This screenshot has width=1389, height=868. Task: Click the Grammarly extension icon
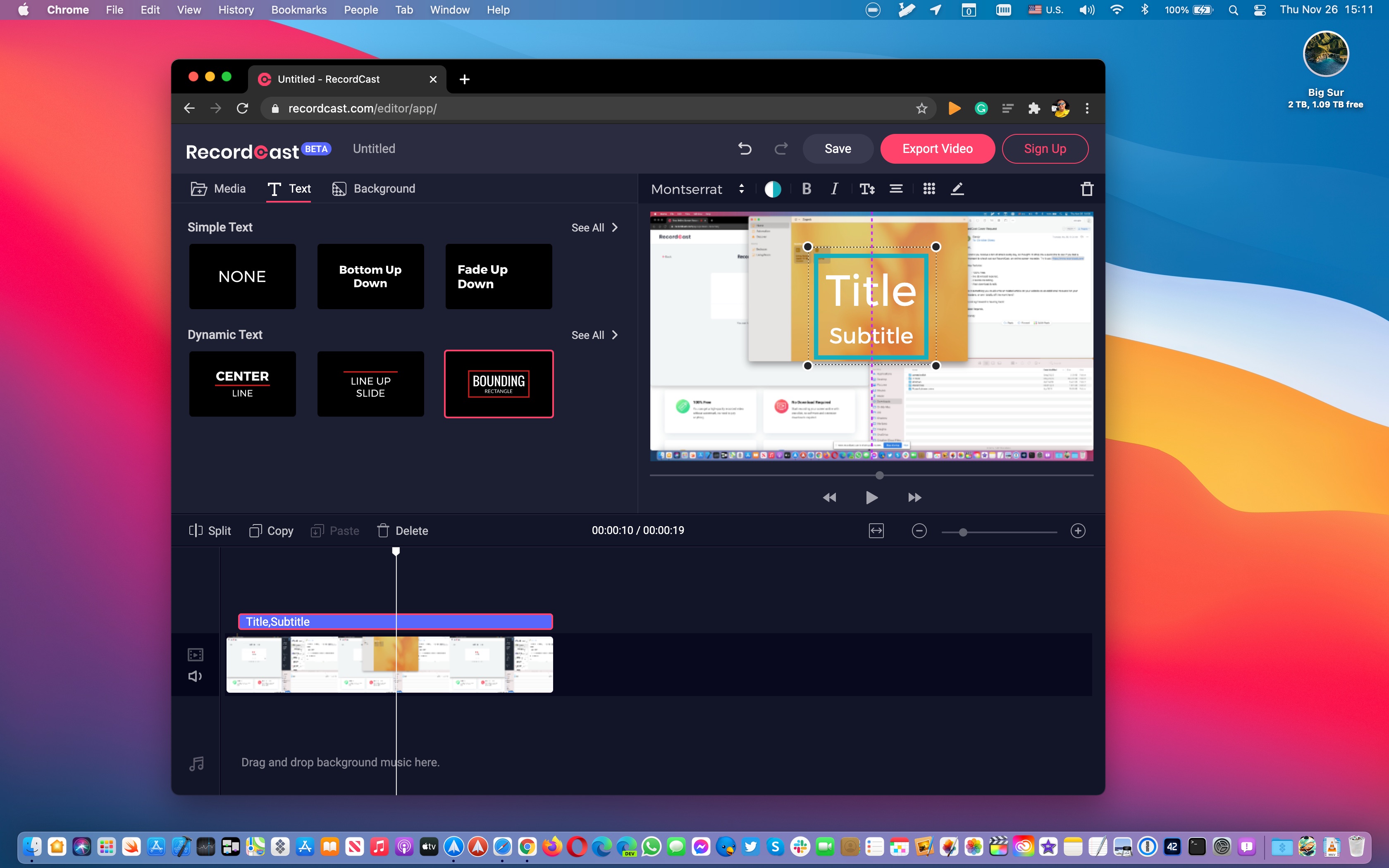(981, 108)
